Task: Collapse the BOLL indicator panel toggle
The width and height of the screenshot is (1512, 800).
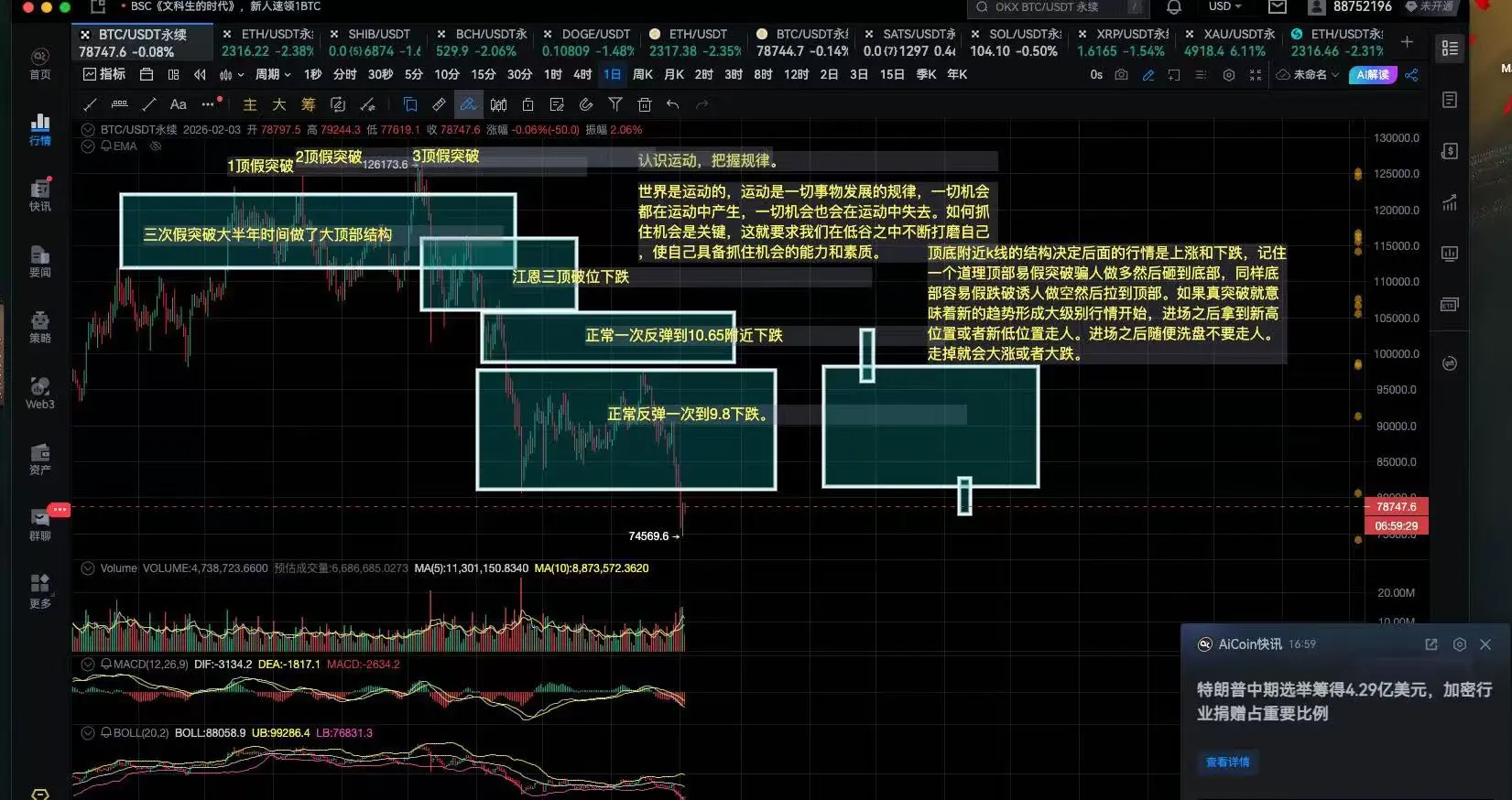Action: (x=88, y=733)
